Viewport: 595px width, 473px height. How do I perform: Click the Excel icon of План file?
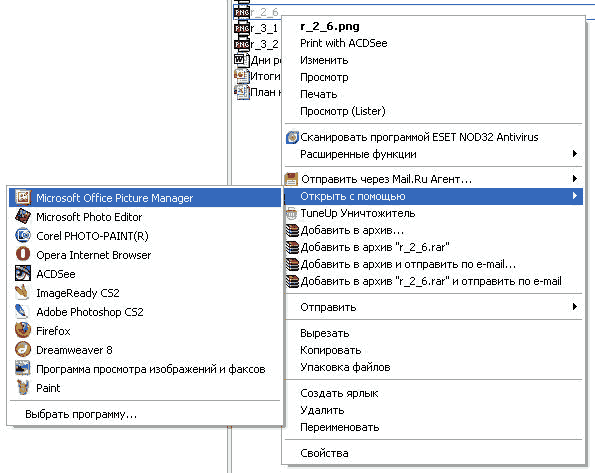(x=242, y=92)
